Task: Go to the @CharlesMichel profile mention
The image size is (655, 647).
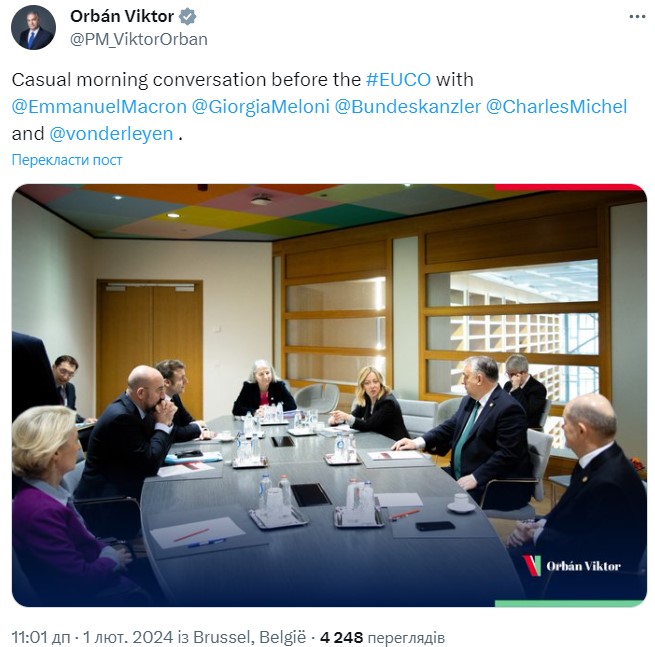Action: coord(556,106)
